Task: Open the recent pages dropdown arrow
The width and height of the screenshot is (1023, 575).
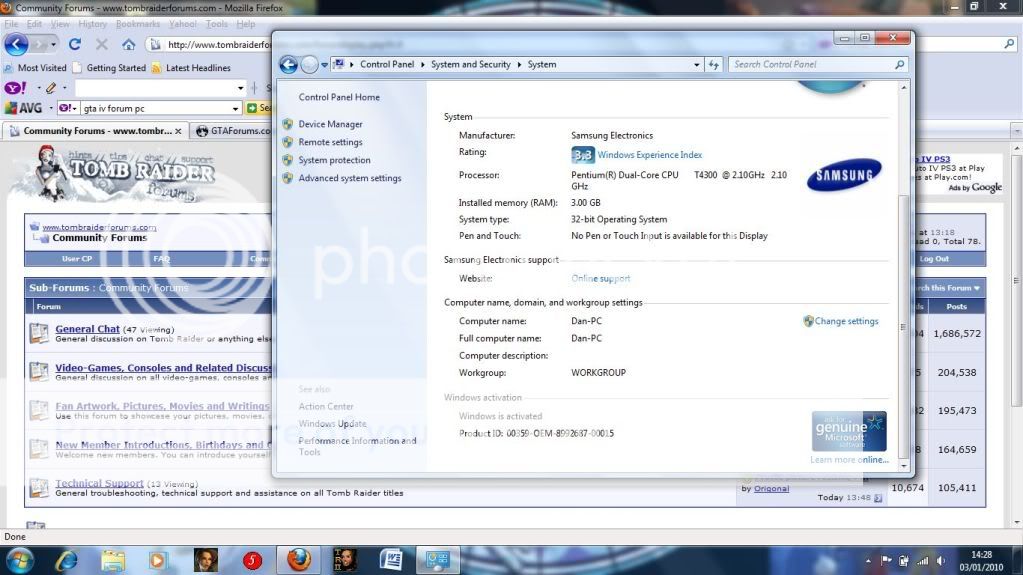Action: tap(323, 65)
